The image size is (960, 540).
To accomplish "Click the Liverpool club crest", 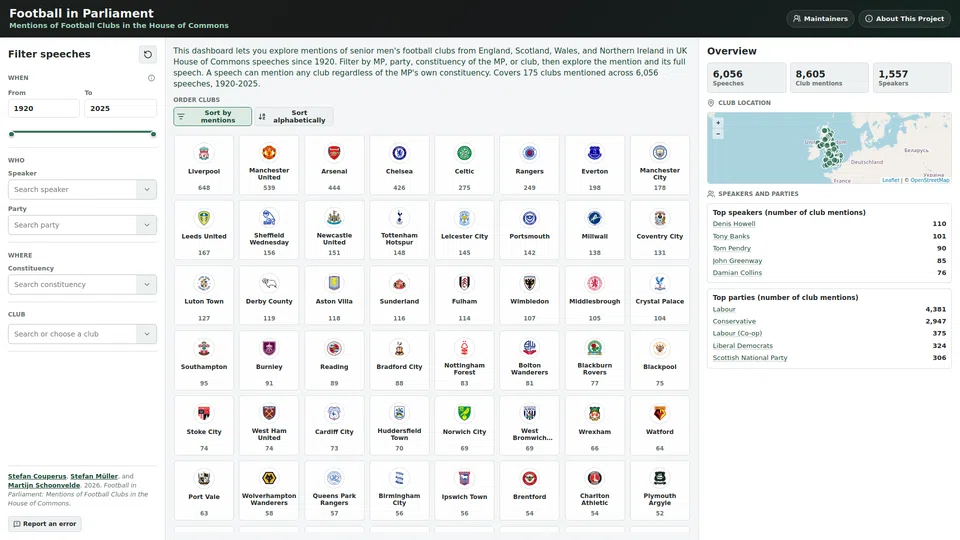I will coord(204,152).
